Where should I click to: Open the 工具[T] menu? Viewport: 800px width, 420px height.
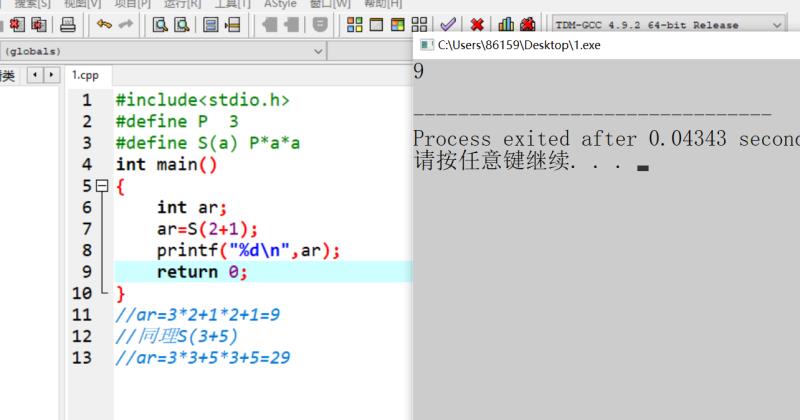[x=232, y=4]
